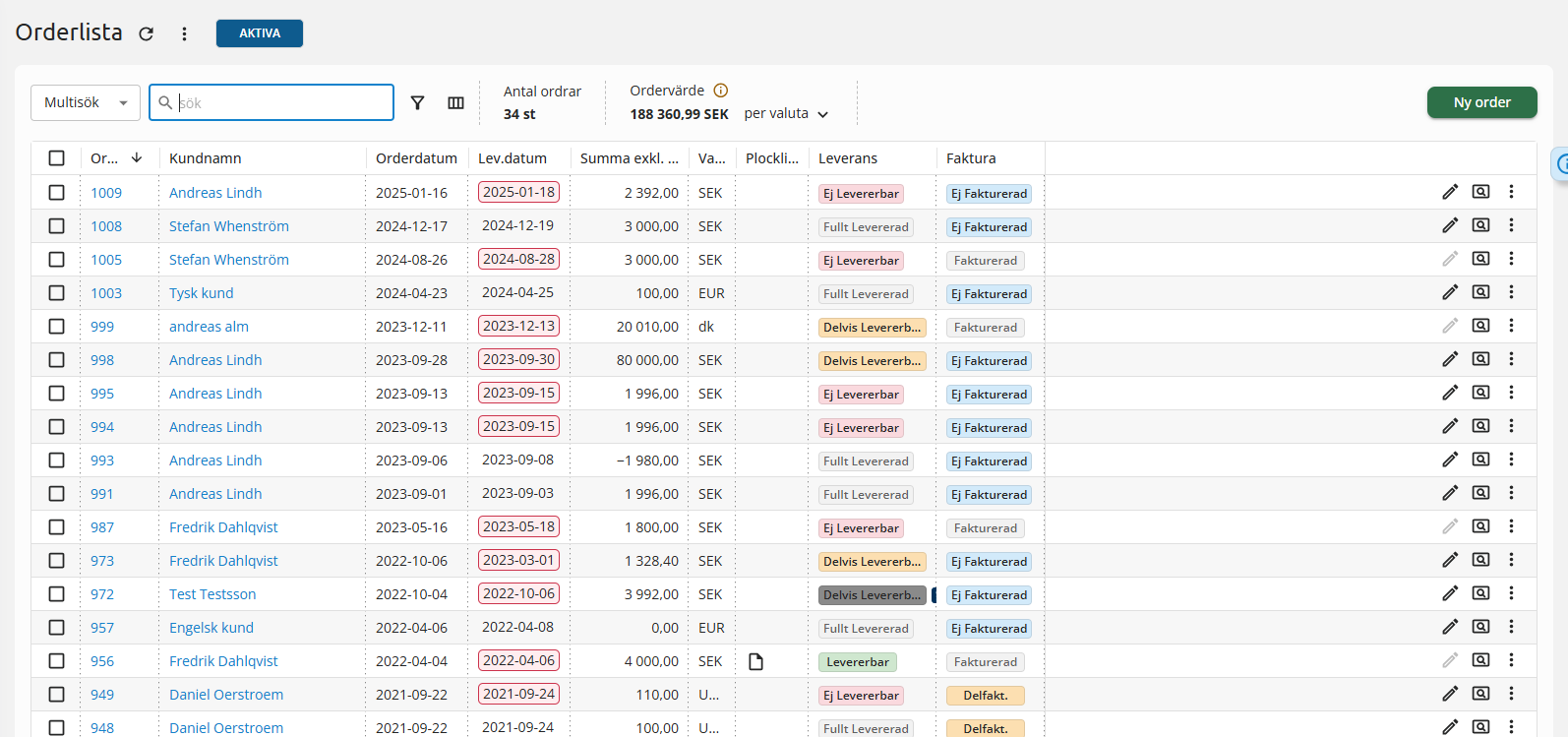Expand the per valuta dropdown
The image size is (1568, 737).
pos(786,114)
